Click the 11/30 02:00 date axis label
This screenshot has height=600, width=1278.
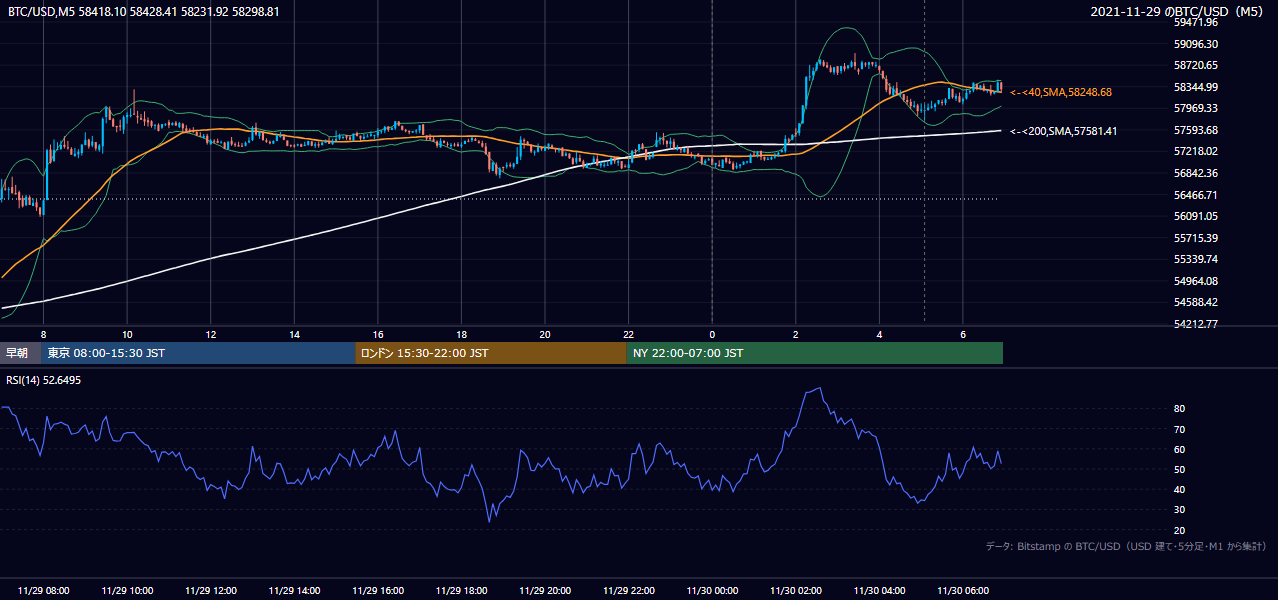796,591
